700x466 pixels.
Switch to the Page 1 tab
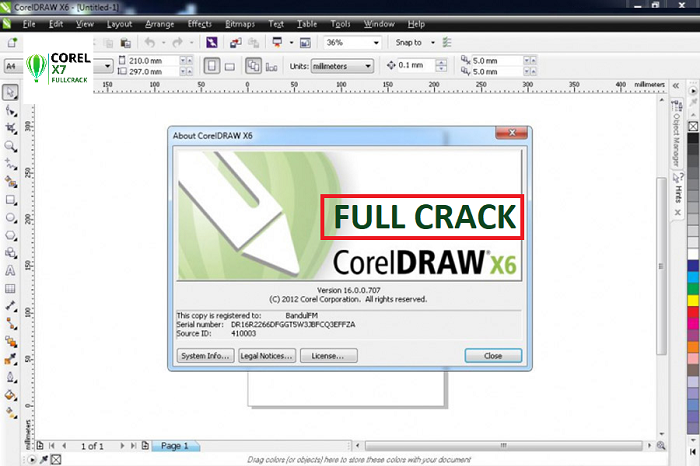coord(175,445)
